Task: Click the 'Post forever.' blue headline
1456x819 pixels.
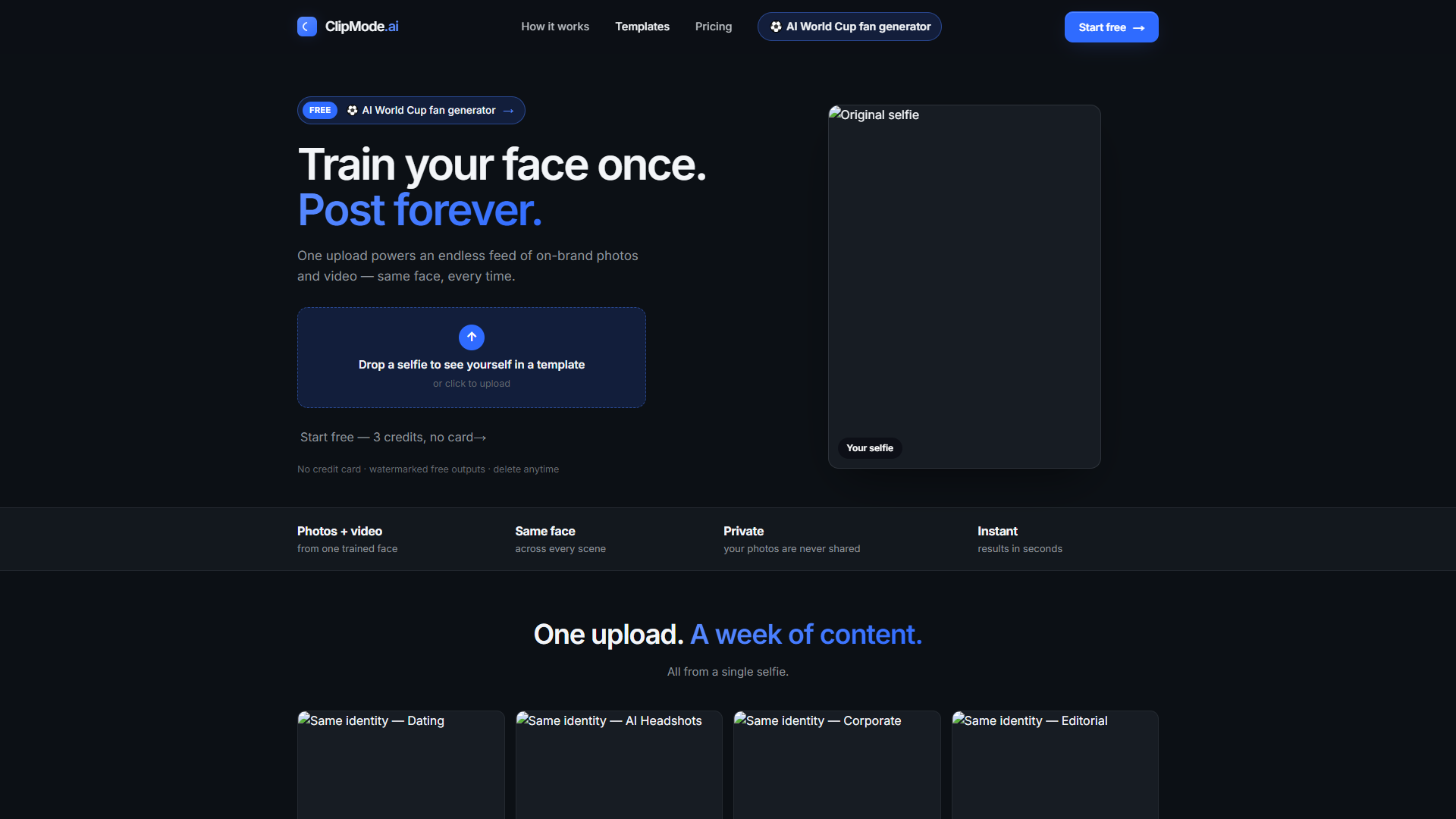Action: click(420, 210)
